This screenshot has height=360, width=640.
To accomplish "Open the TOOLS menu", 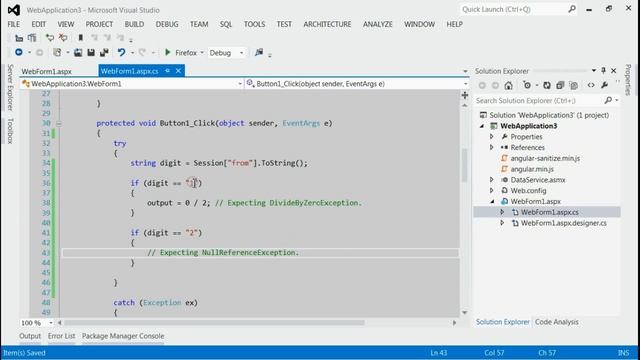I will pyautogui.click(x=254, y=24).
